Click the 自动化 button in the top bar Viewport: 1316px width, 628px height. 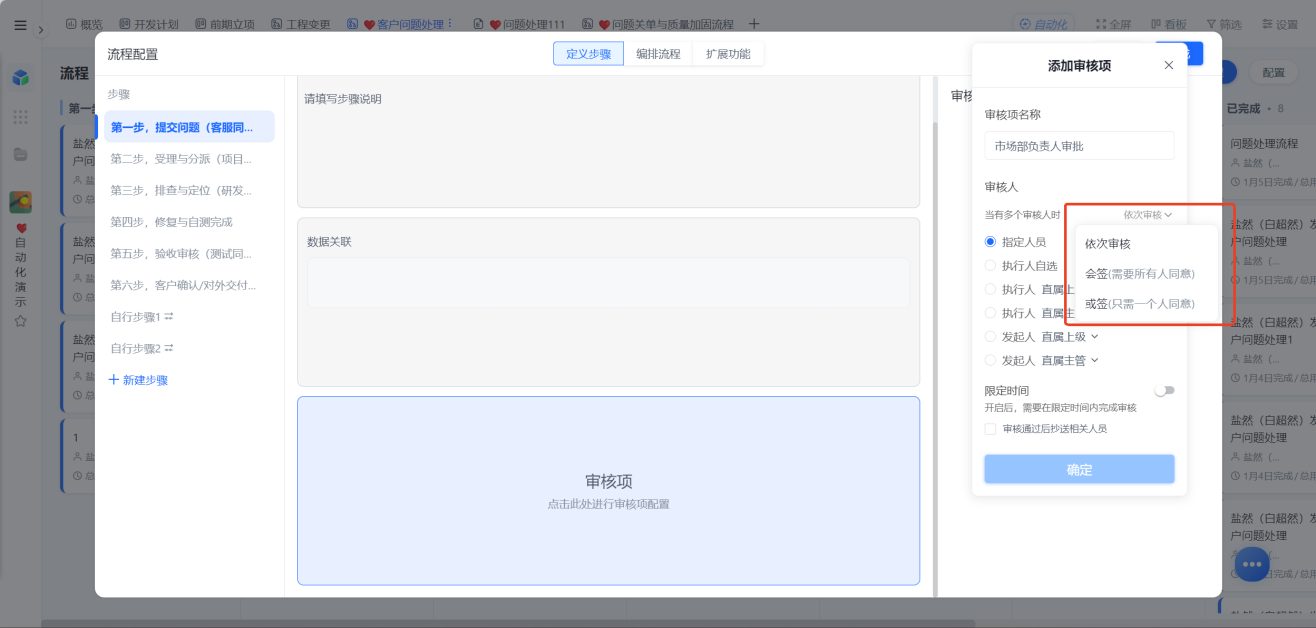click(x=1042, y=24)
